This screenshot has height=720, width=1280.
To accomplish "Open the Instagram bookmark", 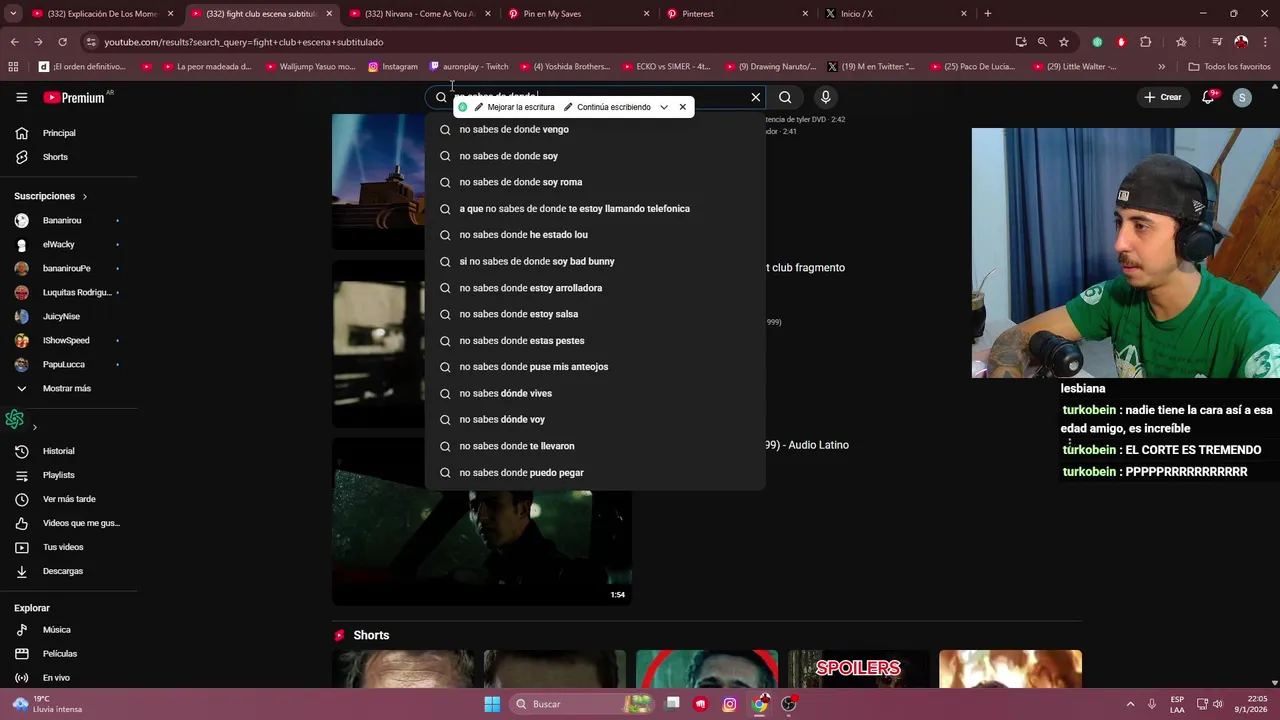I will [x=393, y=67].
